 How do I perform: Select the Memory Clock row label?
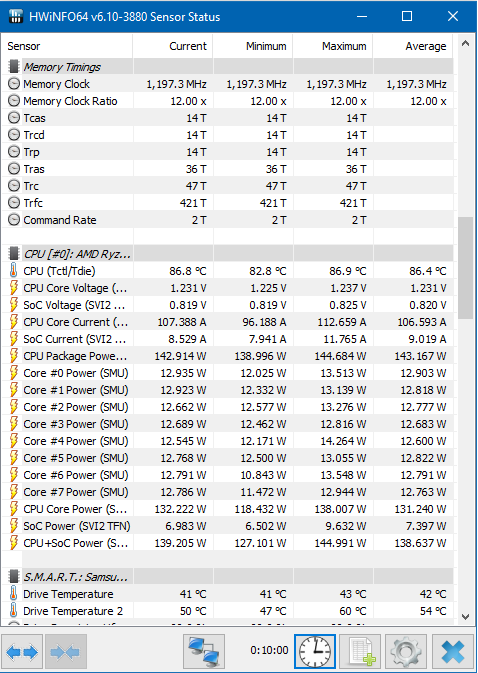(x=57, y=84)
